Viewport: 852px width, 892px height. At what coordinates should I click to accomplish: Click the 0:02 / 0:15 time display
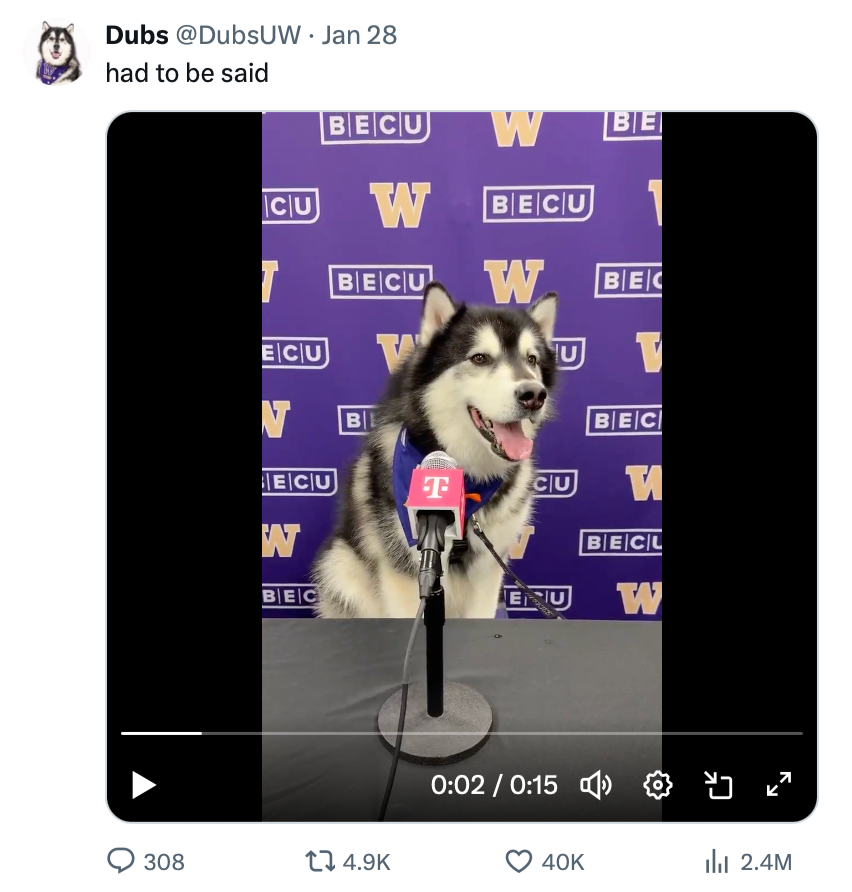(x=494, y=785)
